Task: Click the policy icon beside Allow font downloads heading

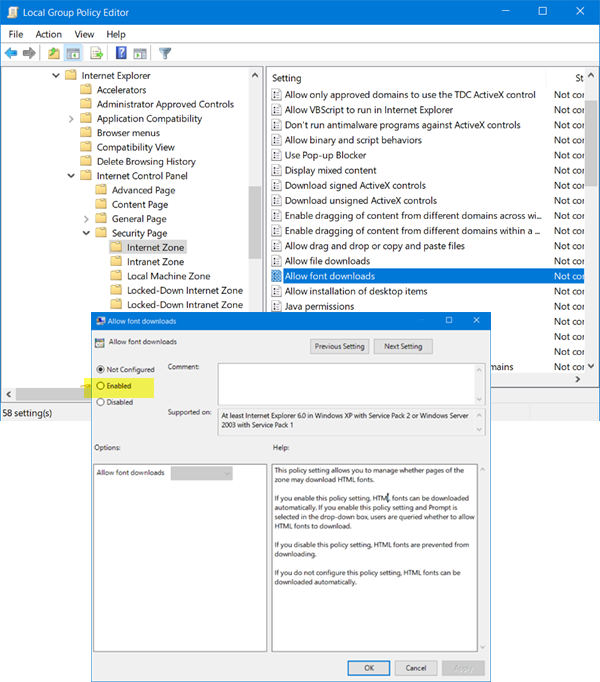Action: (x=100, y=342)
